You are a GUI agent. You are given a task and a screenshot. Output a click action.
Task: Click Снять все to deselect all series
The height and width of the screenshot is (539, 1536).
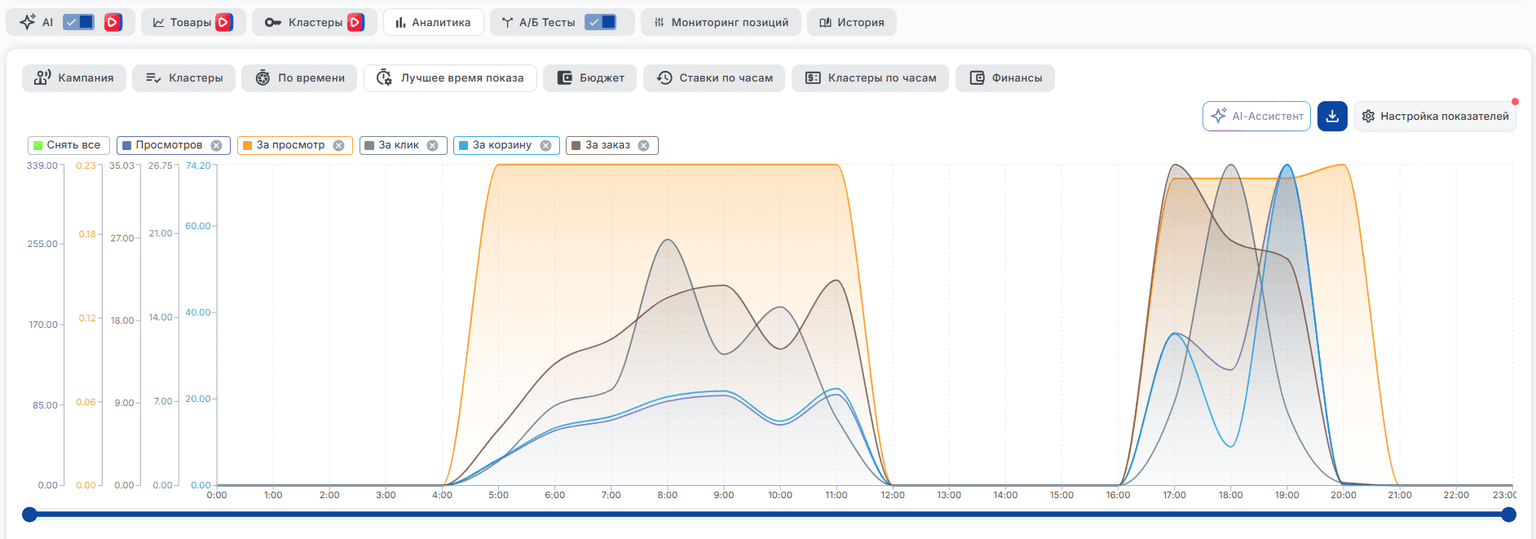tap(69, 145)
